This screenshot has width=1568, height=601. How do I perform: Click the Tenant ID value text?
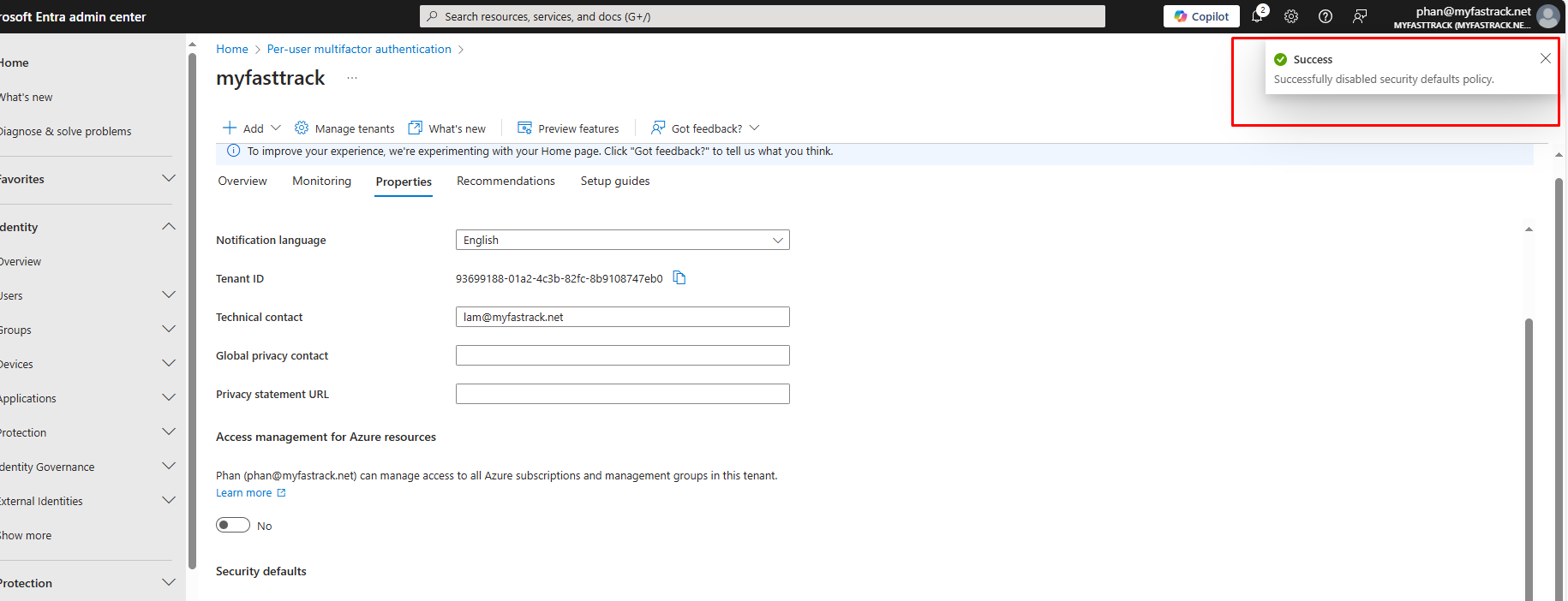559,278
